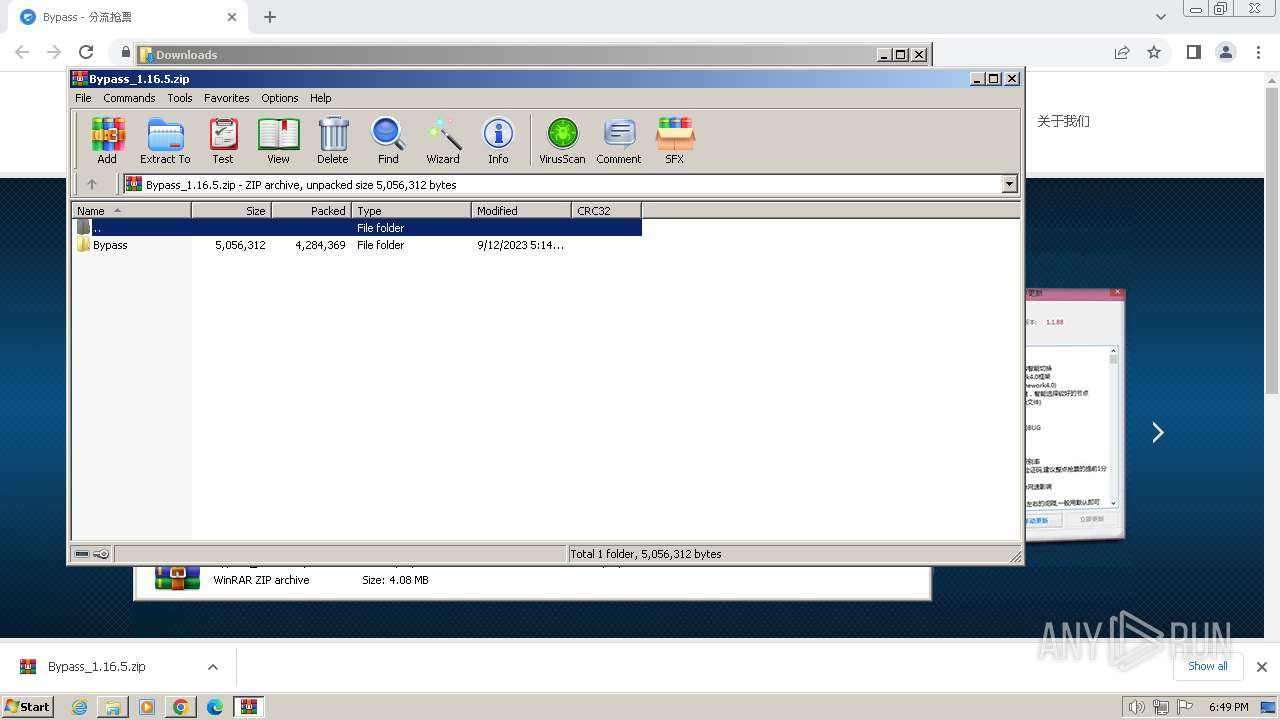Open the WinRAR File menu
The image size is (1280, 720).
(83, 98)
